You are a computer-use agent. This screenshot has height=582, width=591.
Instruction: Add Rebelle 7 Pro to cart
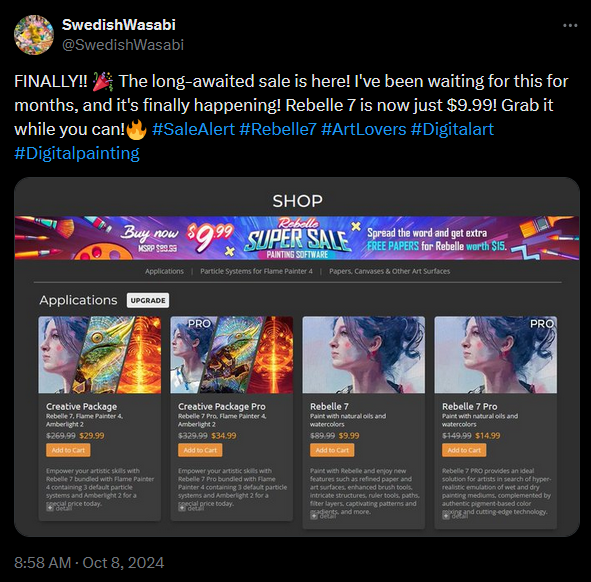coord(464,450)
